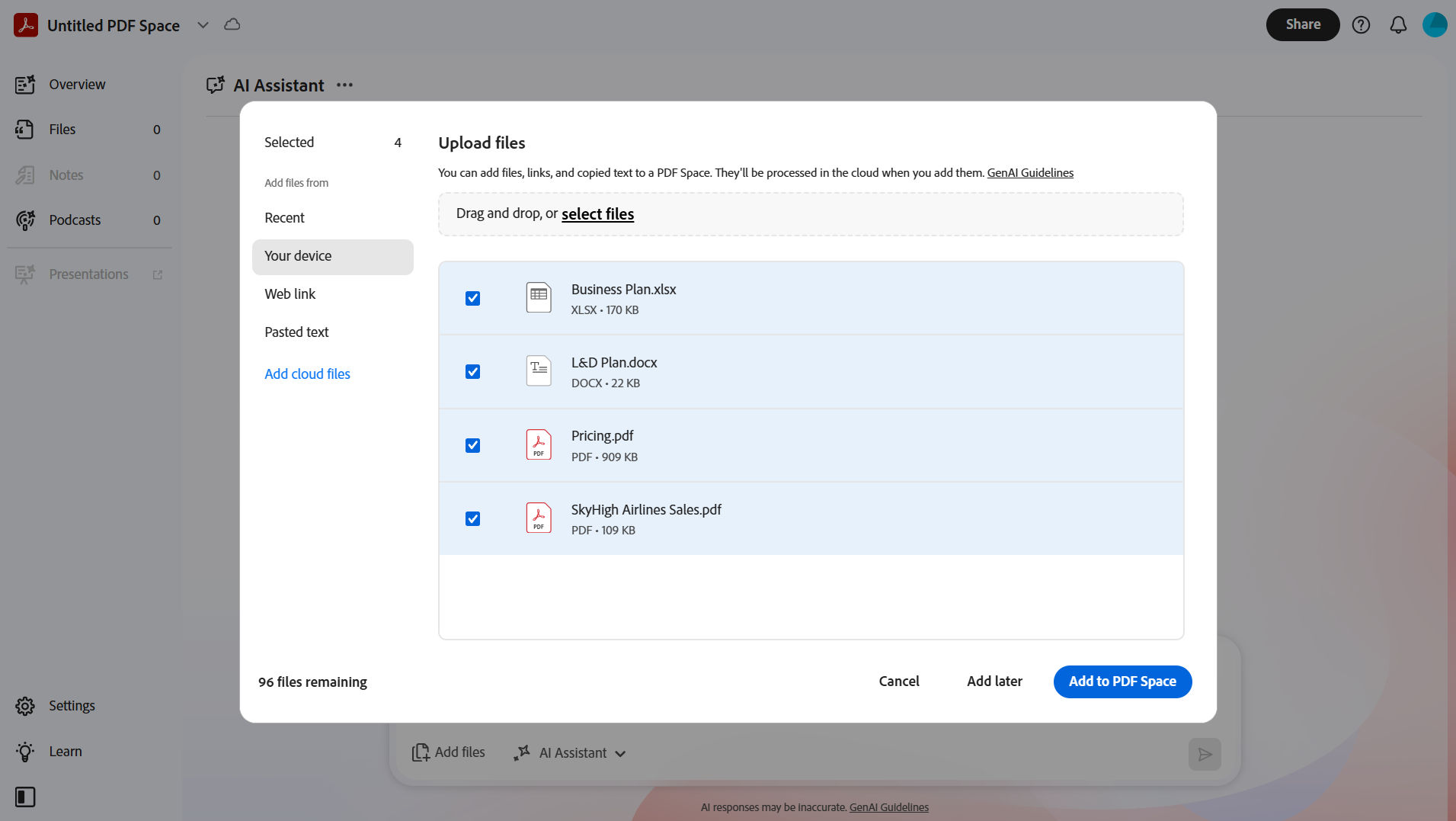The height and width of the screenshot is (821, 1456).
Task: Click the Business Plan.xlsx spreadsheet file icon
Action: pos(539,297)
